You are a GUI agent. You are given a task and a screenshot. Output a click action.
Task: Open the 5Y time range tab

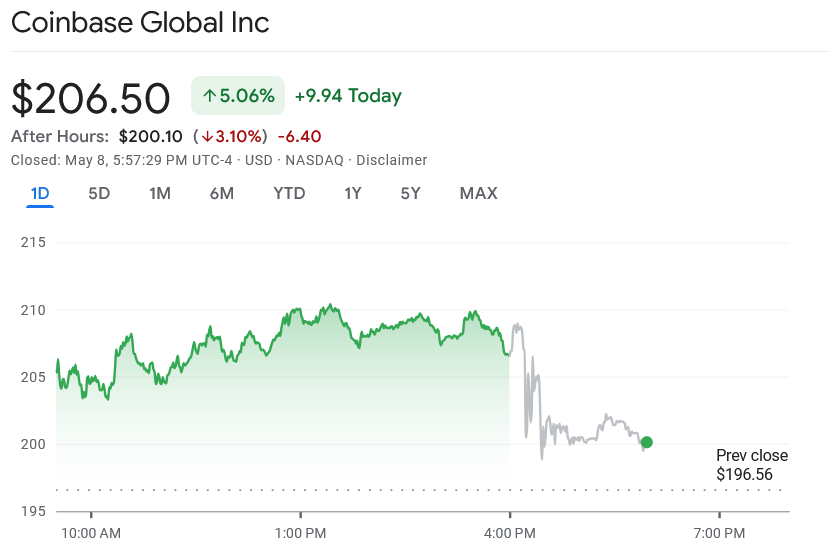click(x=410, y=193)
